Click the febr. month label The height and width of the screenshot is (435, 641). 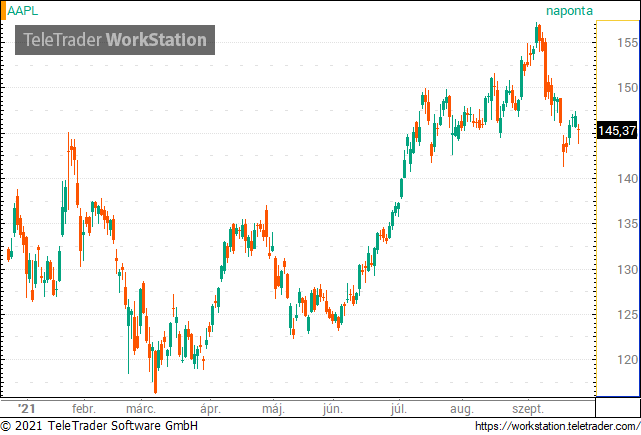point(84,408)
